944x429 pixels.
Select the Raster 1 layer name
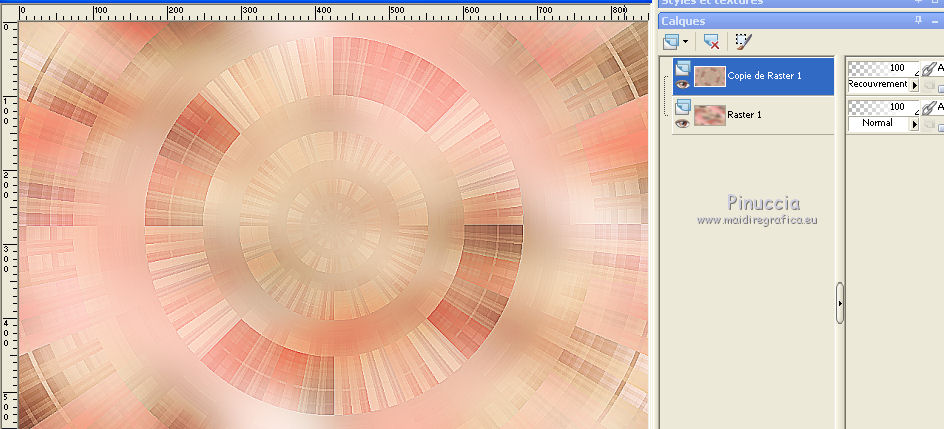(744, 114)
